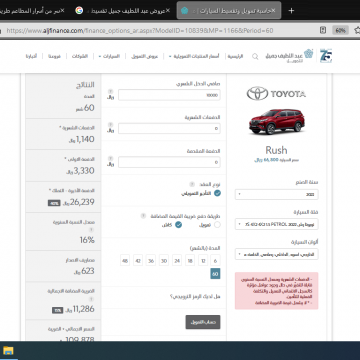Click the calculate financing button
The width and height of the screenshot is (360, 360).
click(203, 322)
